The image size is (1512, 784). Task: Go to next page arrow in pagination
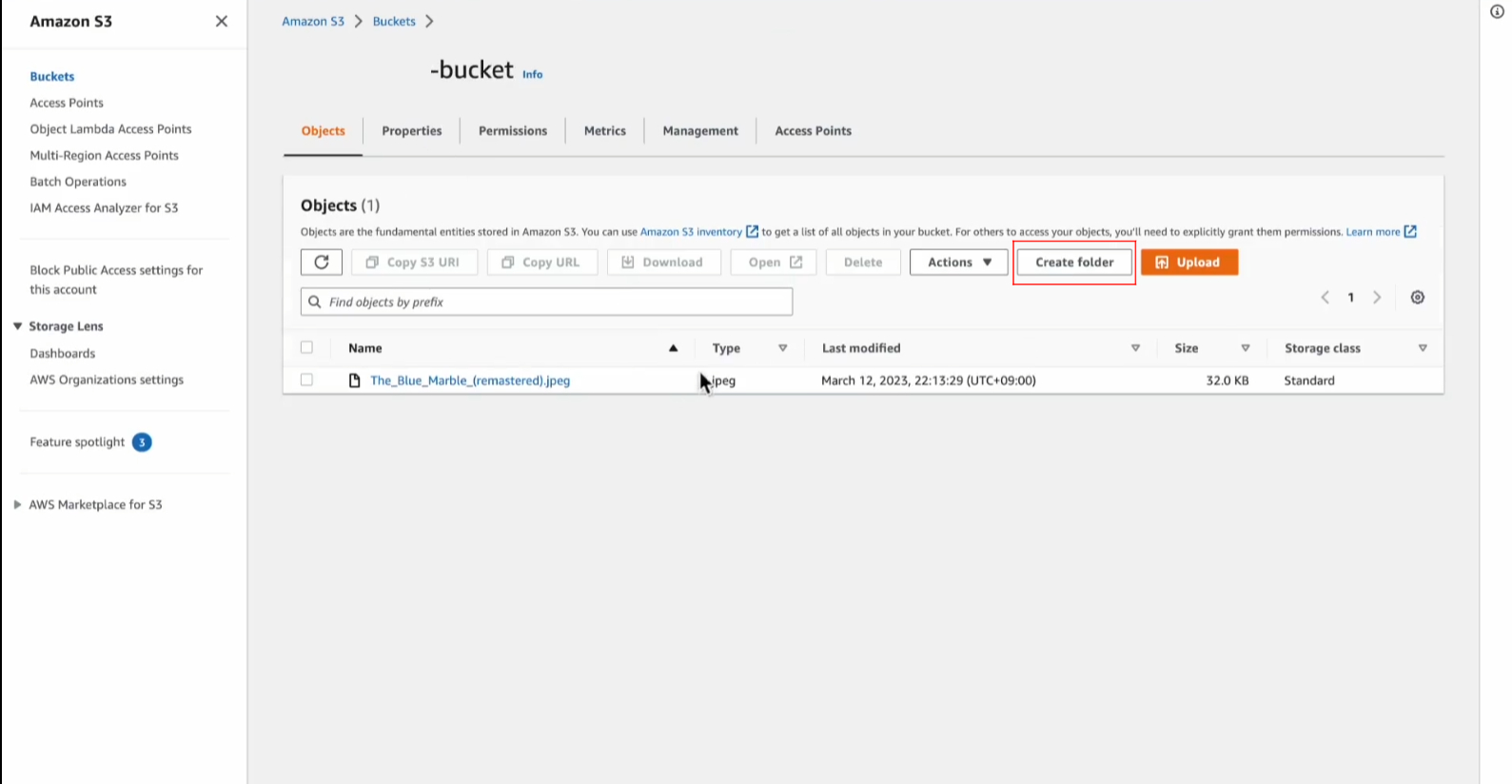pyautogui.click(x=1377, y=298)
